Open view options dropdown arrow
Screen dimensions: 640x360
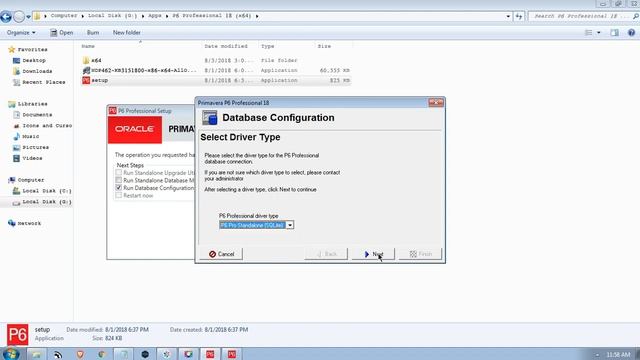598,33
